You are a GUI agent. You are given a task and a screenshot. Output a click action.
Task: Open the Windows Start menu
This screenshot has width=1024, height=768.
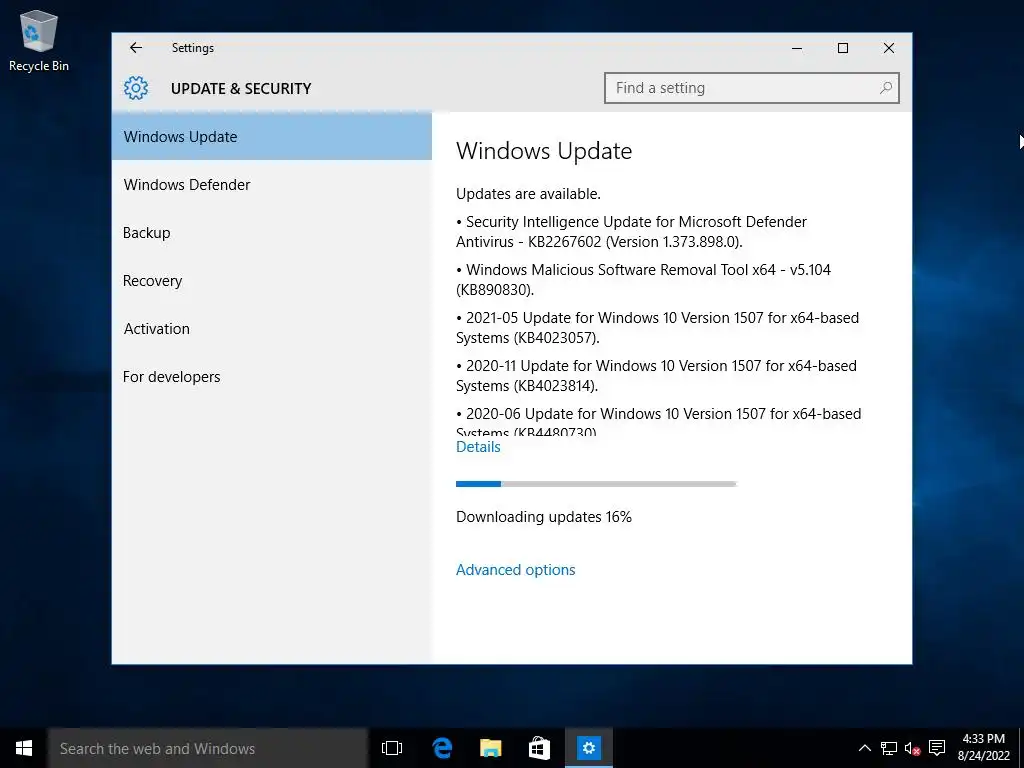24,748
